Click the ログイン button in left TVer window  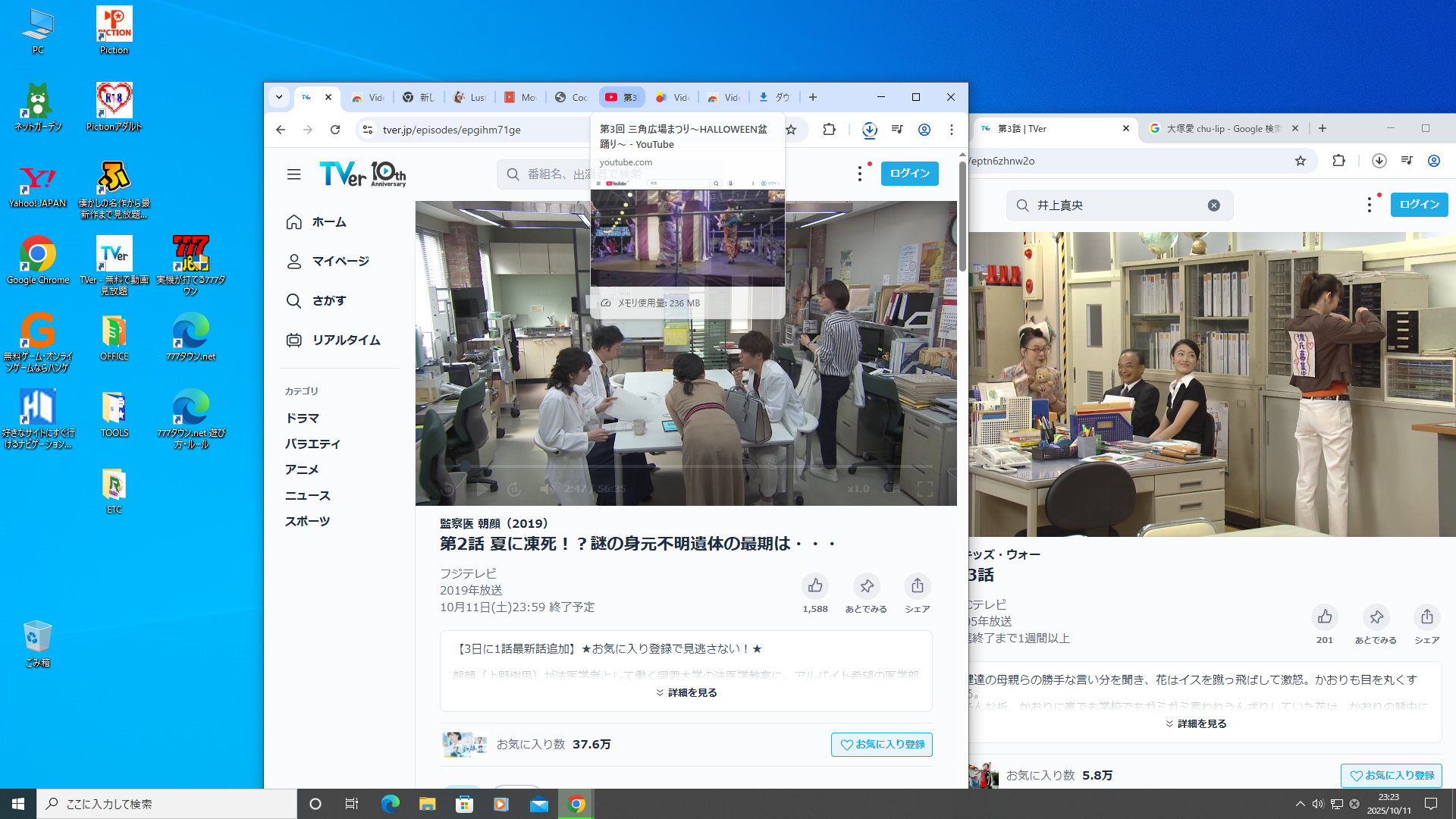click(x=909, y=174)
